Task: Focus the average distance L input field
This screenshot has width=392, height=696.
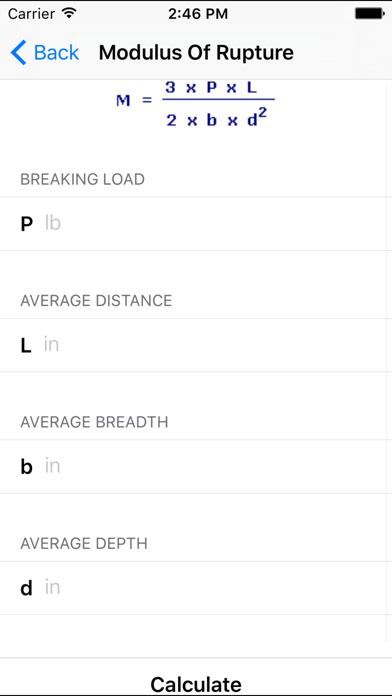Action: 196,345
